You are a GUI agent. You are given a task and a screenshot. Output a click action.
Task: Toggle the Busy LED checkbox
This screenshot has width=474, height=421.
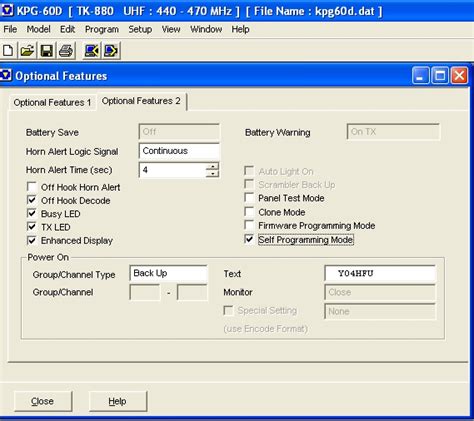point(32,213)
